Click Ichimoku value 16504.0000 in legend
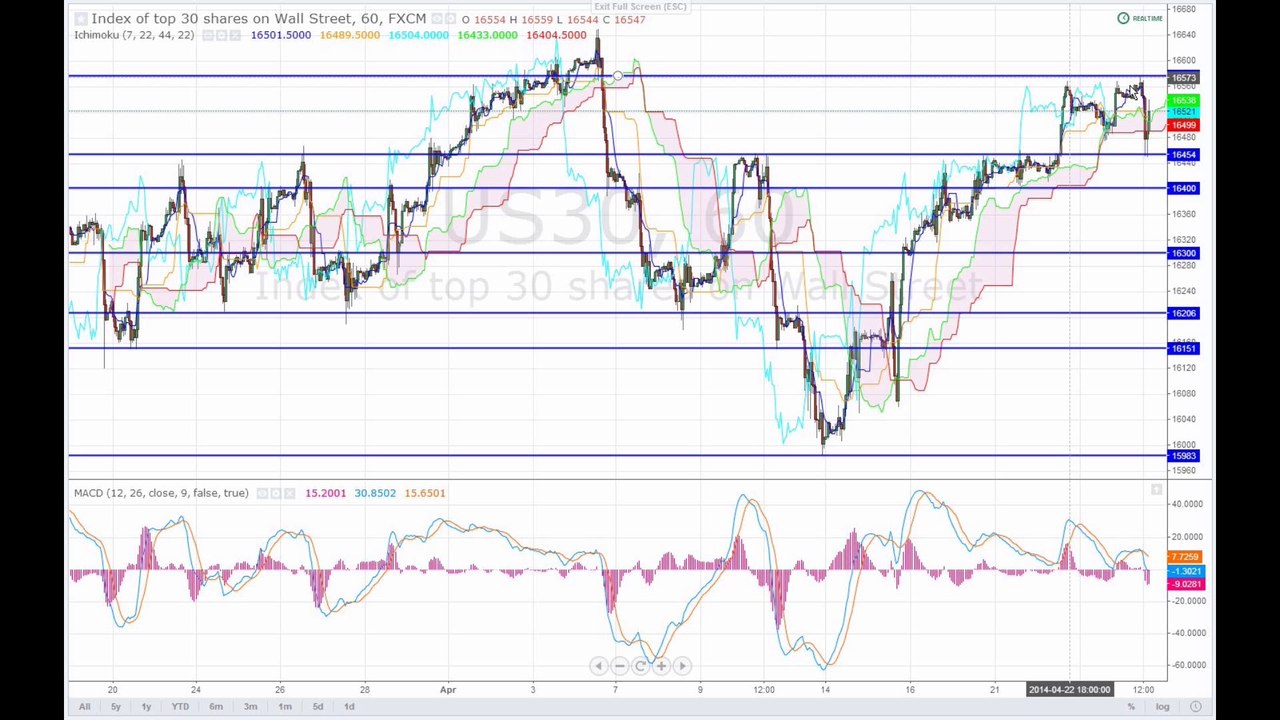The image size is (1280, 720). pos(419,36)
